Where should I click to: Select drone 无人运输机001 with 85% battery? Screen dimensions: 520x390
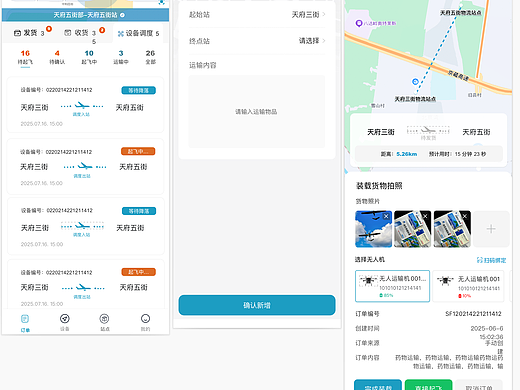392,286
